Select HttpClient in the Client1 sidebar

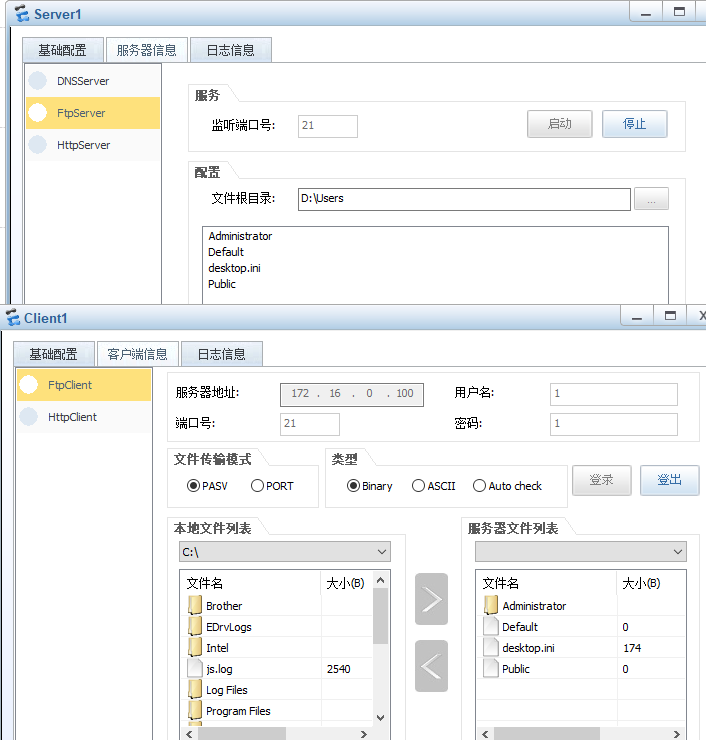[84, 417]
